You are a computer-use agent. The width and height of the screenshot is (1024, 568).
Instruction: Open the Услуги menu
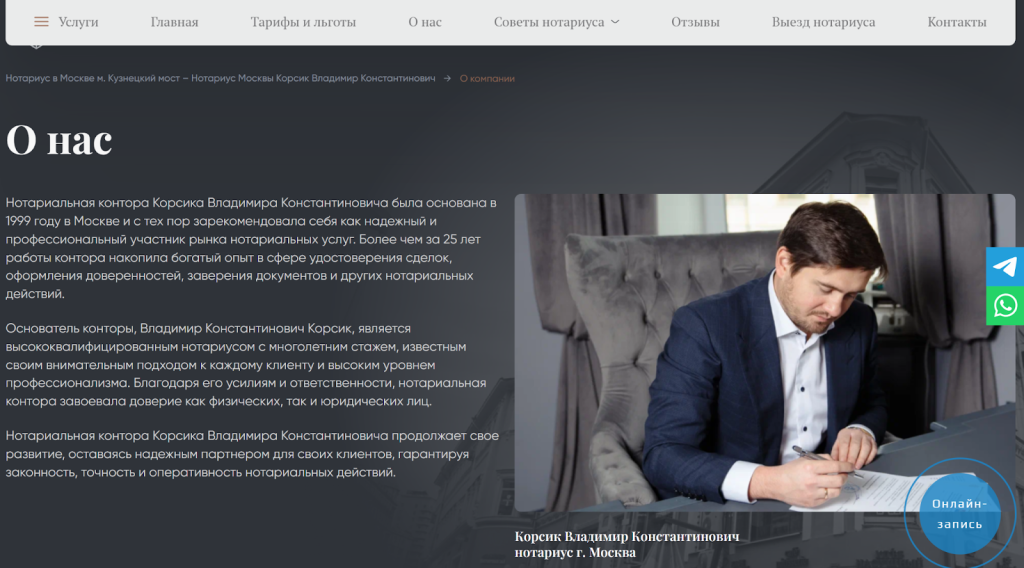coord(78,22)
